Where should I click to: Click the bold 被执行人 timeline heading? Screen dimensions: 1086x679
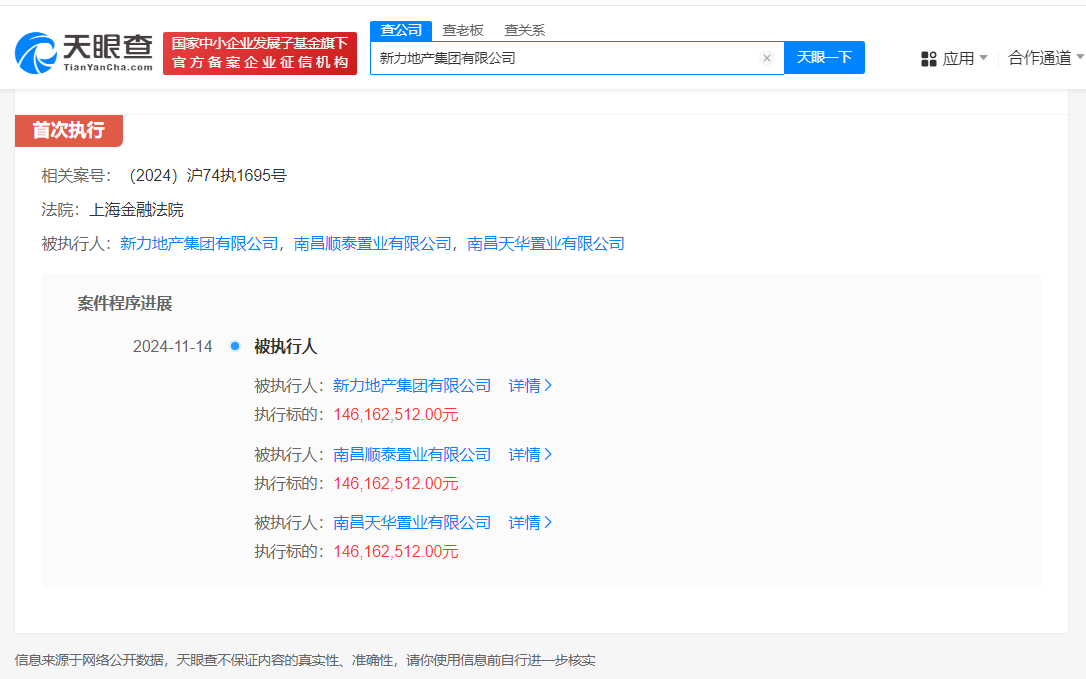[x=285, y=346]
